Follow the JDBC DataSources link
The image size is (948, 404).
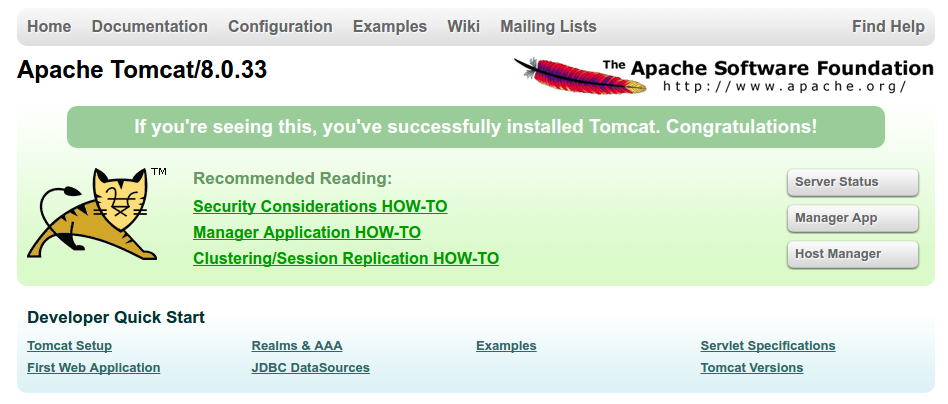[x=311, y=368]
